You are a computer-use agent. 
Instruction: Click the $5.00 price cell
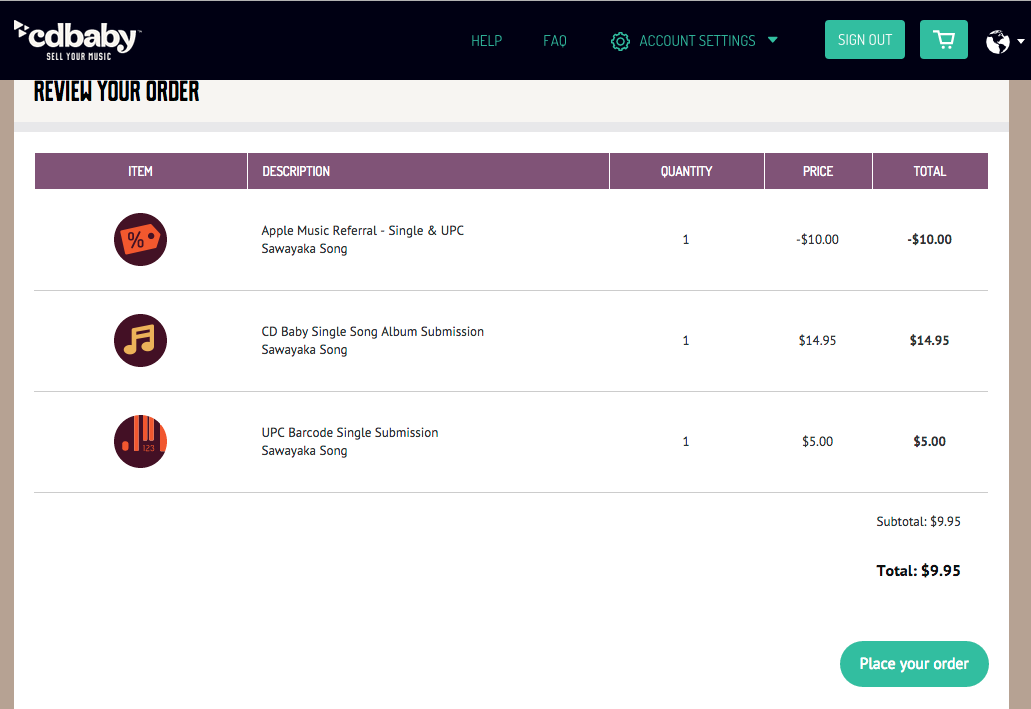coord(817,441)
